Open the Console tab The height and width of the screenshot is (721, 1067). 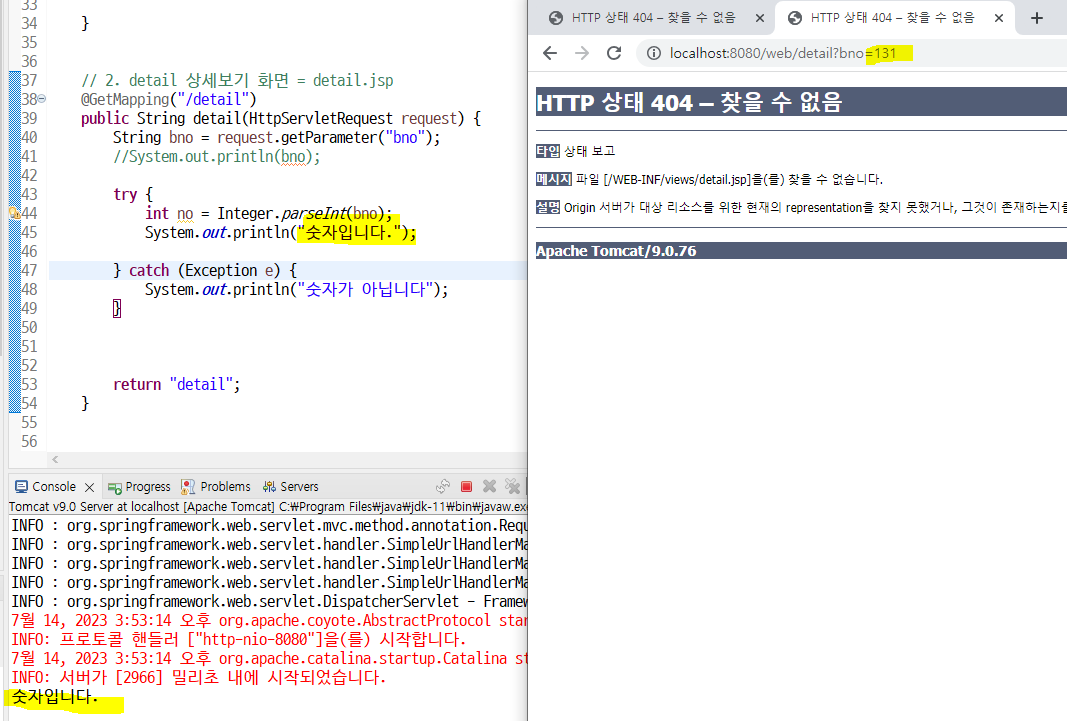click(54, 487)
